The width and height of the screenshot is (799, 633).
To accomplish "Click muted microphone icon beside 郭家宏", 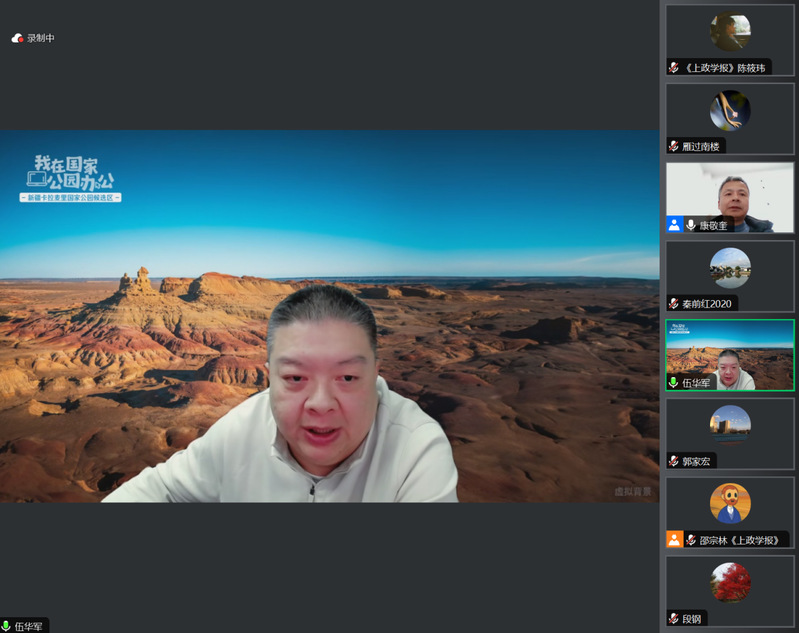I will pos(674,461).
